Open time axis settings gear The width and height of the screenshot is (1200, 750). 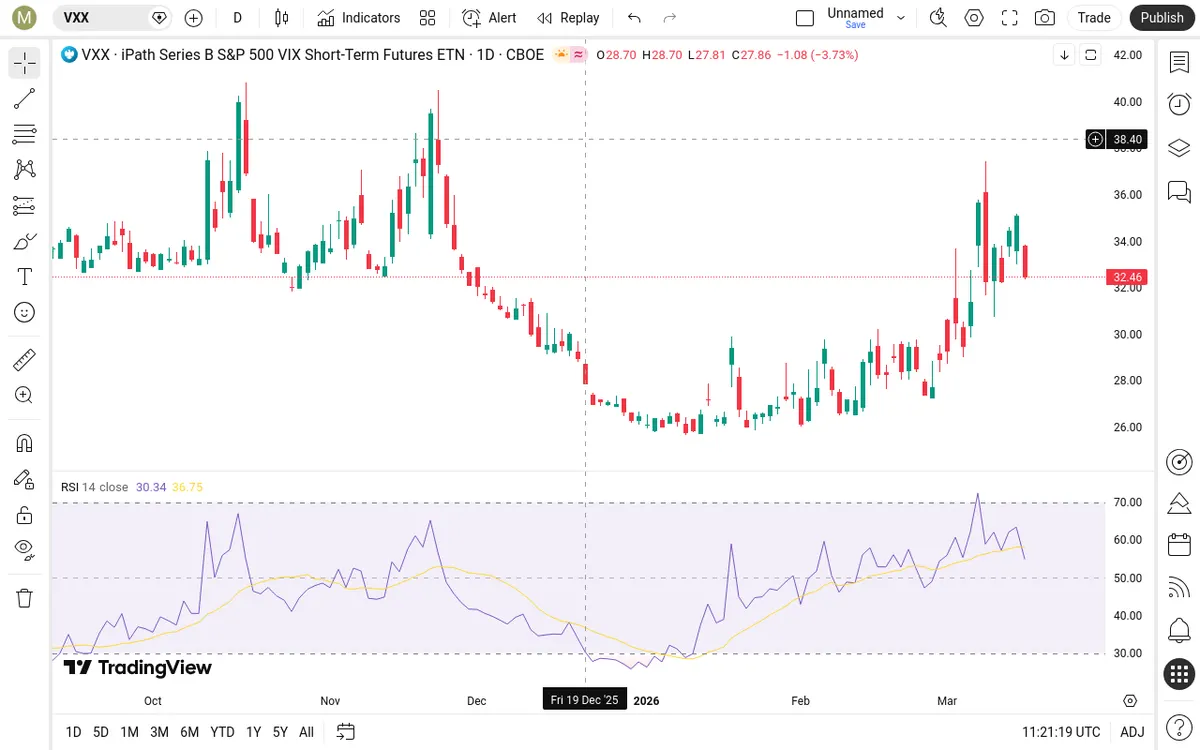(1130, 700)
